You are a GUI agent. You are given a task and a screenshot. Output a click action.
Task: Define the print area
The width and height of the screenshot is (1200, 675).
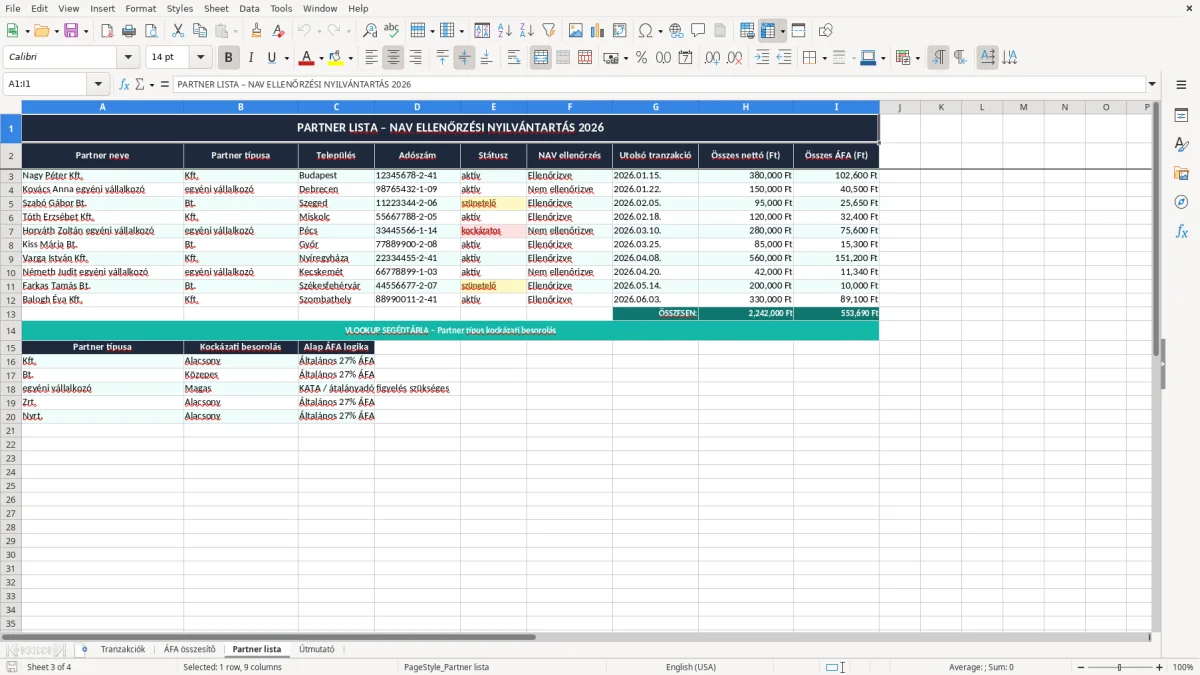[x=747, y=31]
